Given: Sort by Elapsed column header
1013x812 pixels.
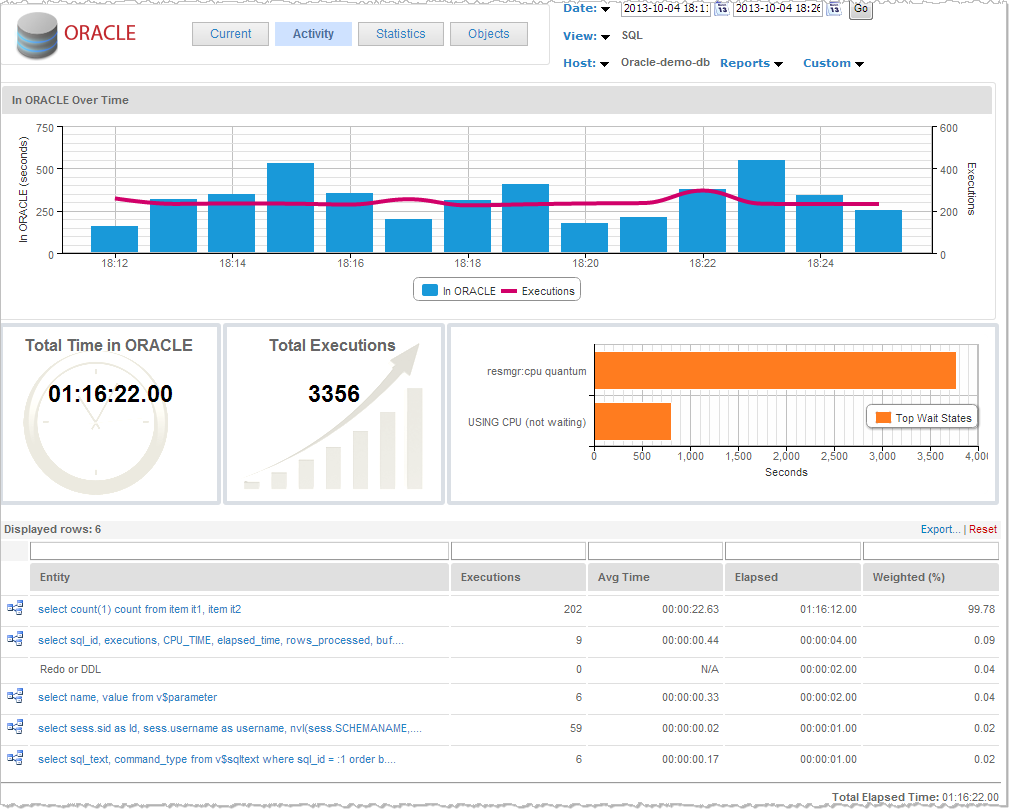Looking at the screenshot, I should pyautogui.click(x=793, y=577).
